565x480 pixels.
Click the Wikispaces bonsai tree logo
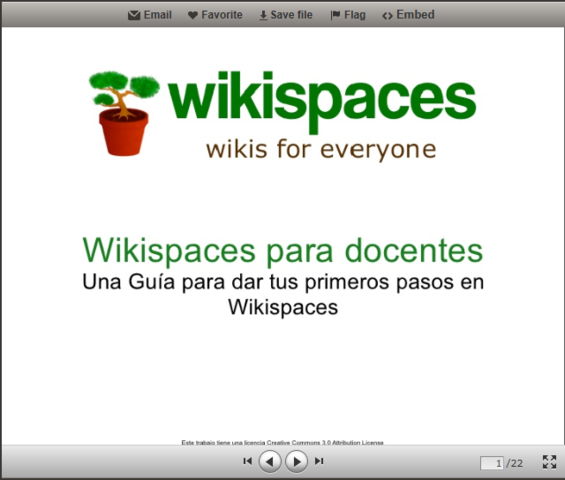(x=124, y=114)
